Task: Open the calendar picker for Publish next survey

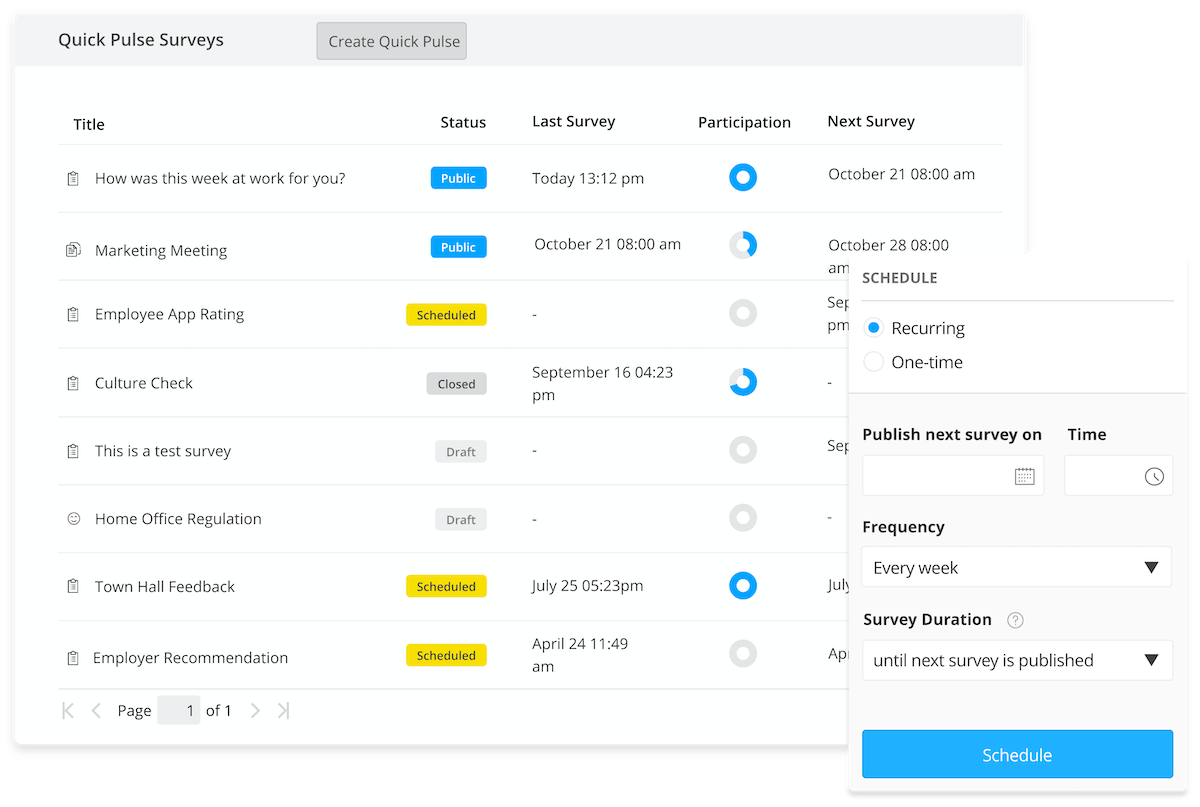Action: [x=1026, y=475]
